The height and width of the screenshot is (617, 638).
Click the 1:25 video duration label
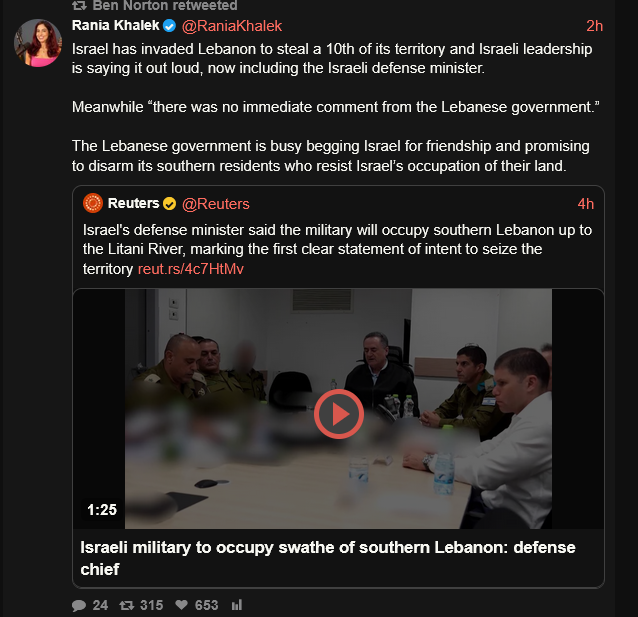coord(102,509)
